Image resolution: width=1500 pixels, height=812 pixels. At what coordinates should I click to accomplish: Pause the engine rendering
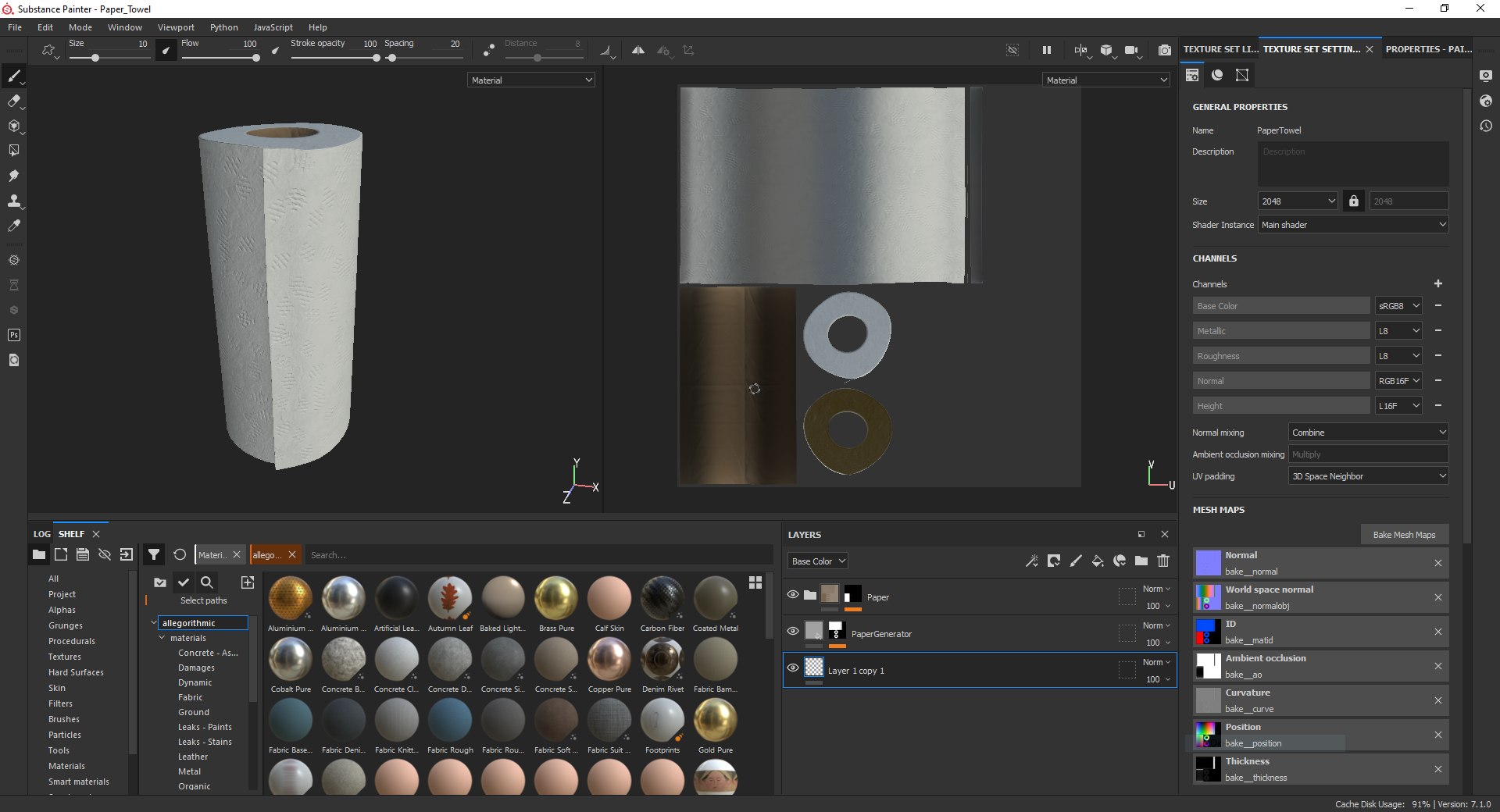click(x=1046, y=50)
